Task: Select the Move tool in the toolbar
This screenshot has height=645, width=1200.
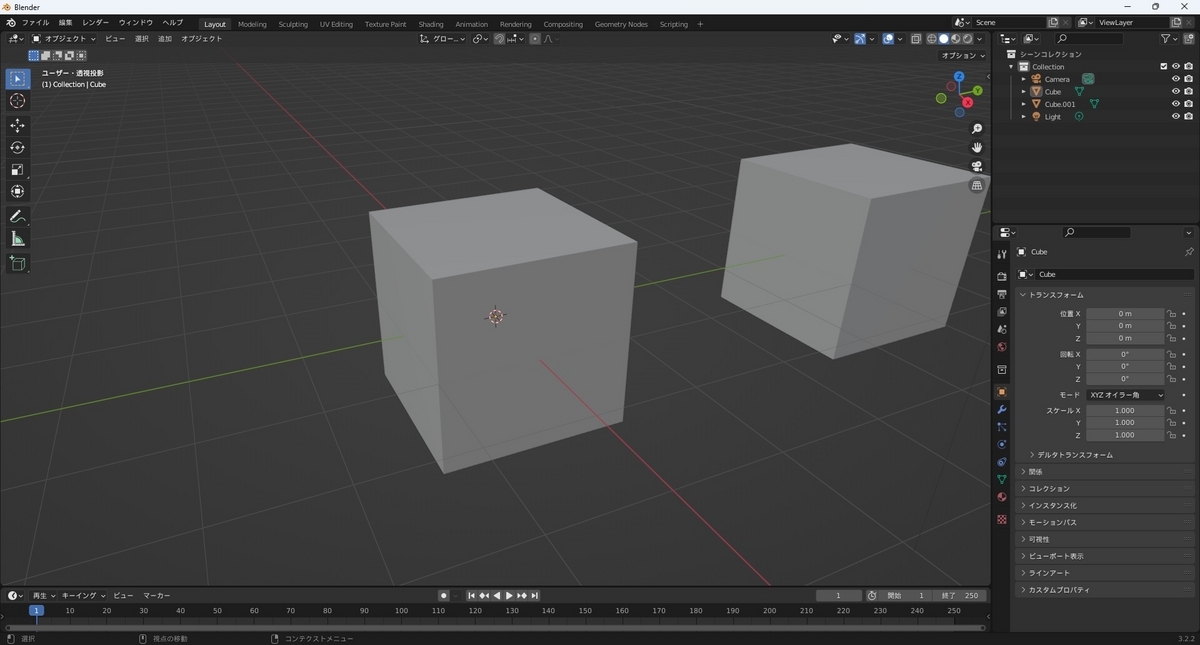Action: pos(17,125)
